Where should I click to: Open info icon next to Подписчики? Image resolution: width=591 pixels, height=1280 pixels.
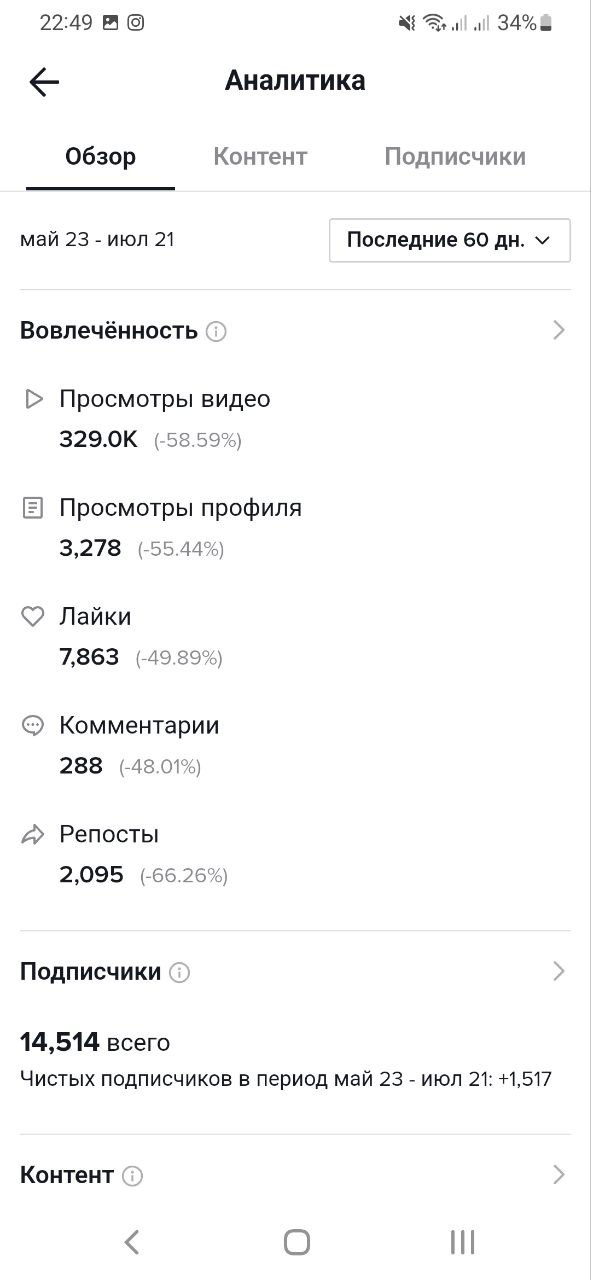179,972
